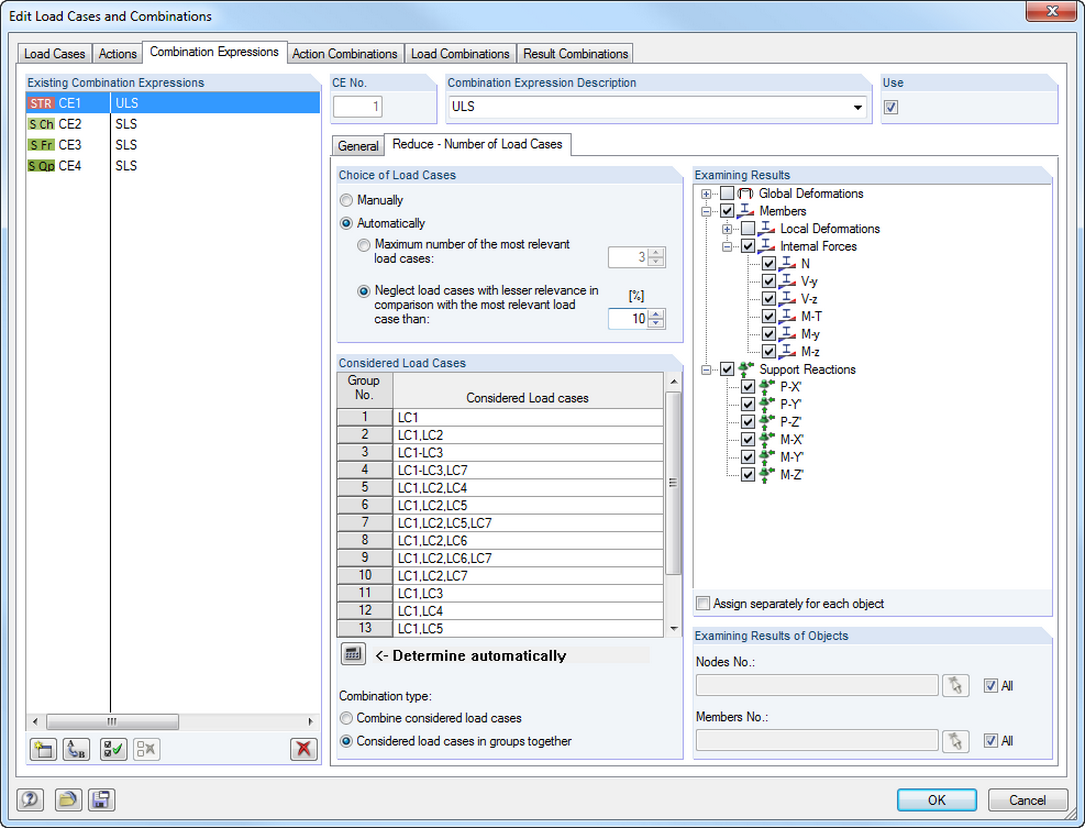Toggle the Use checkbox
This screenshot has width=1085, height=828.
coord(891,107)
